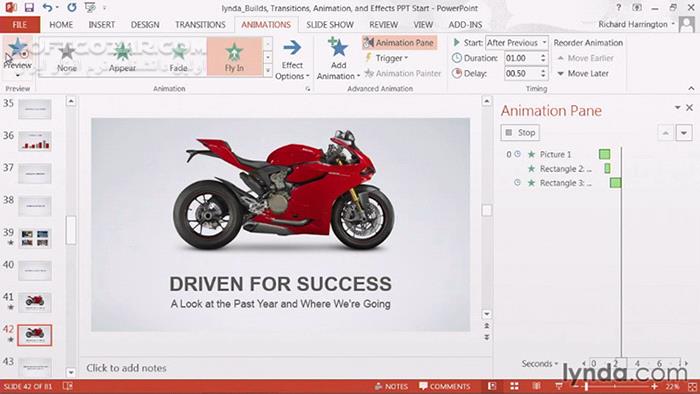Click the COMMENTS button in status bar

click(x=444, y=386)
